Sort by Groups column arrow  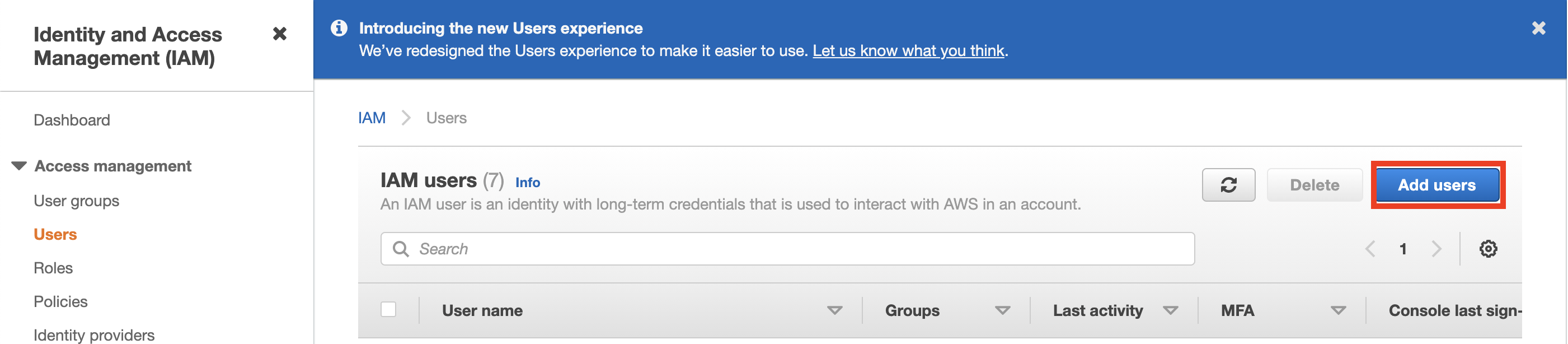pyautogui.click(x=1002, y=310)
